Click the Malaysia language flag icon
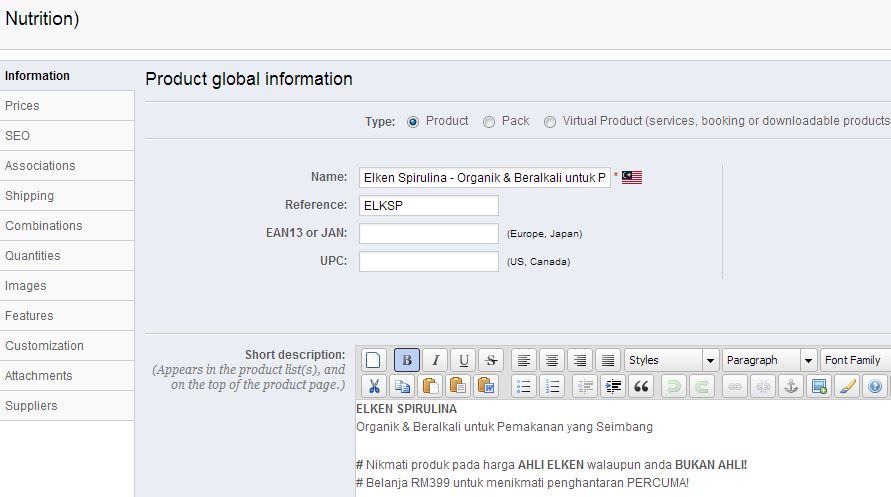This screenshot has height=497, width=891. tap(631, 177)
